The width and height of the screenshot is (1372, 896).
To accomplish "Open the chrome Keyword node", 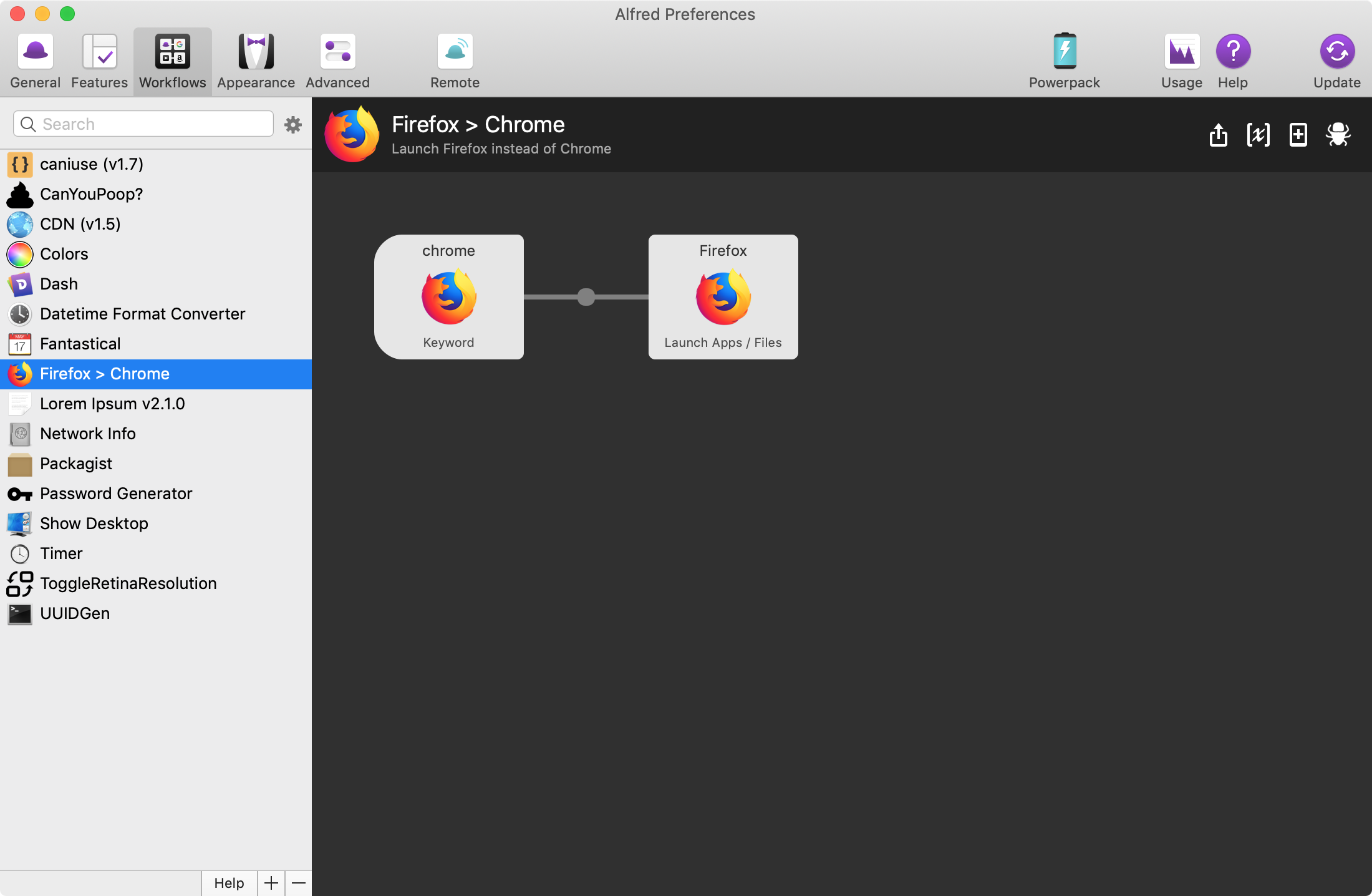I will pyautogui.click(x=448, y=297).
